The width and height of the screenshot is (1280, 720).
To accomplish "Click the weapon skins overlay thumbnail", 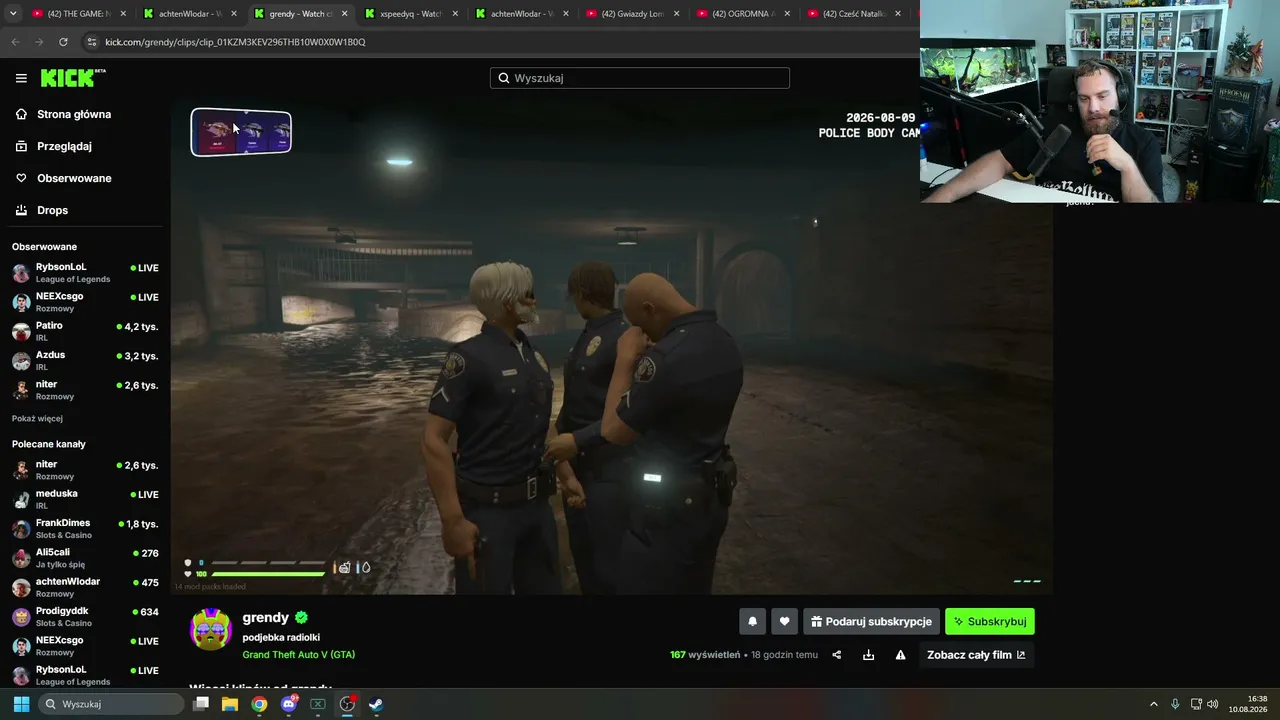I will coord(241,132).
